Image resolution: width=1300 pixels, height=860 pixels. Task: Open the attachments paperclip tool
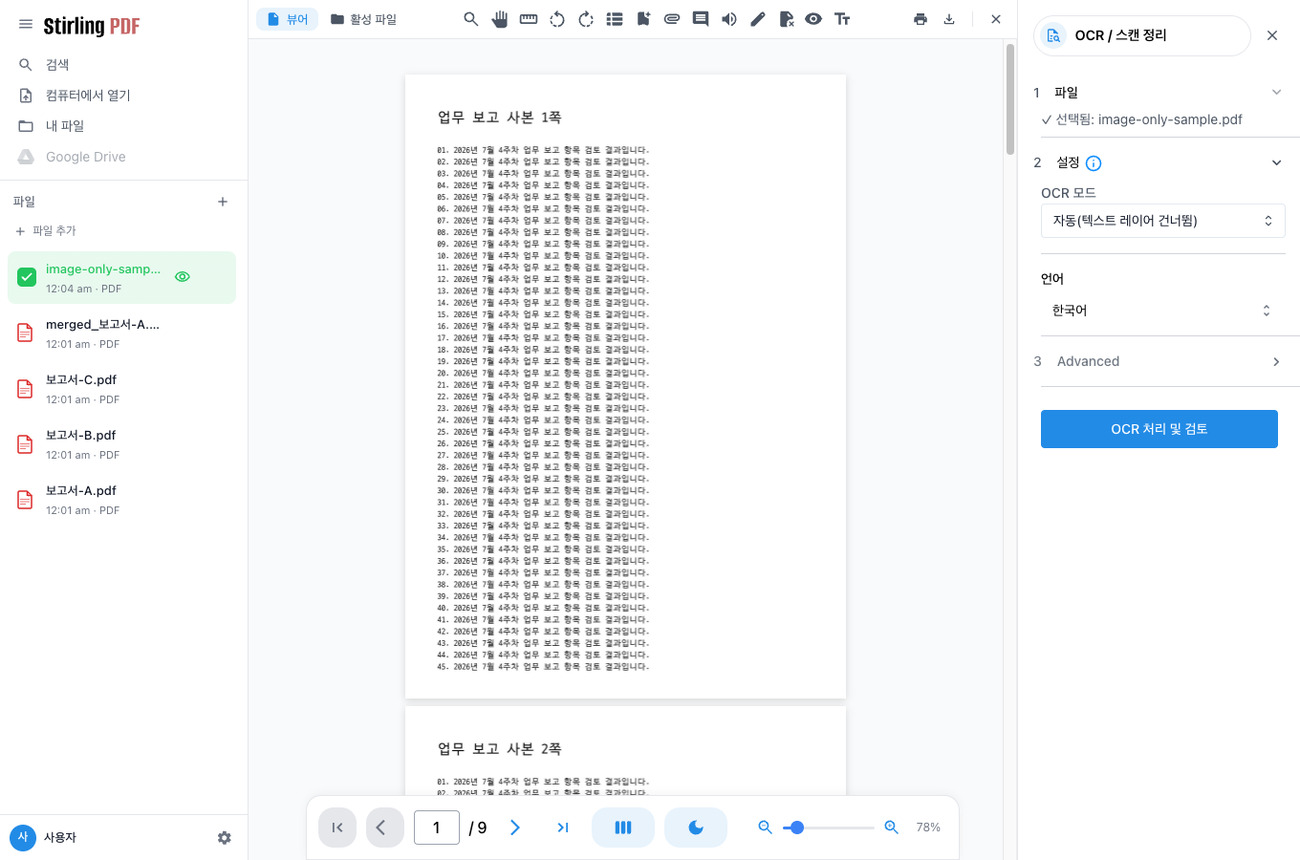[672, 19]
